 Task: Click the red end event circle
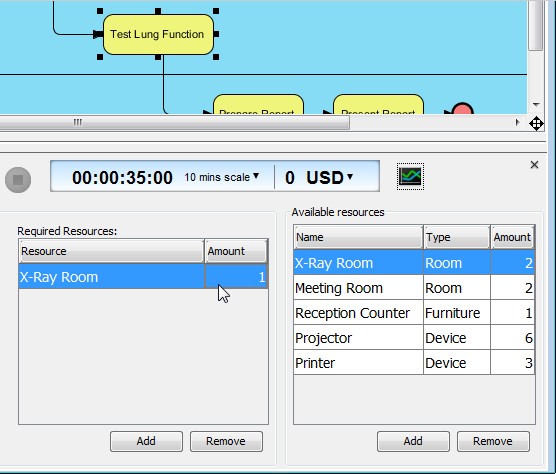(462, 108)
